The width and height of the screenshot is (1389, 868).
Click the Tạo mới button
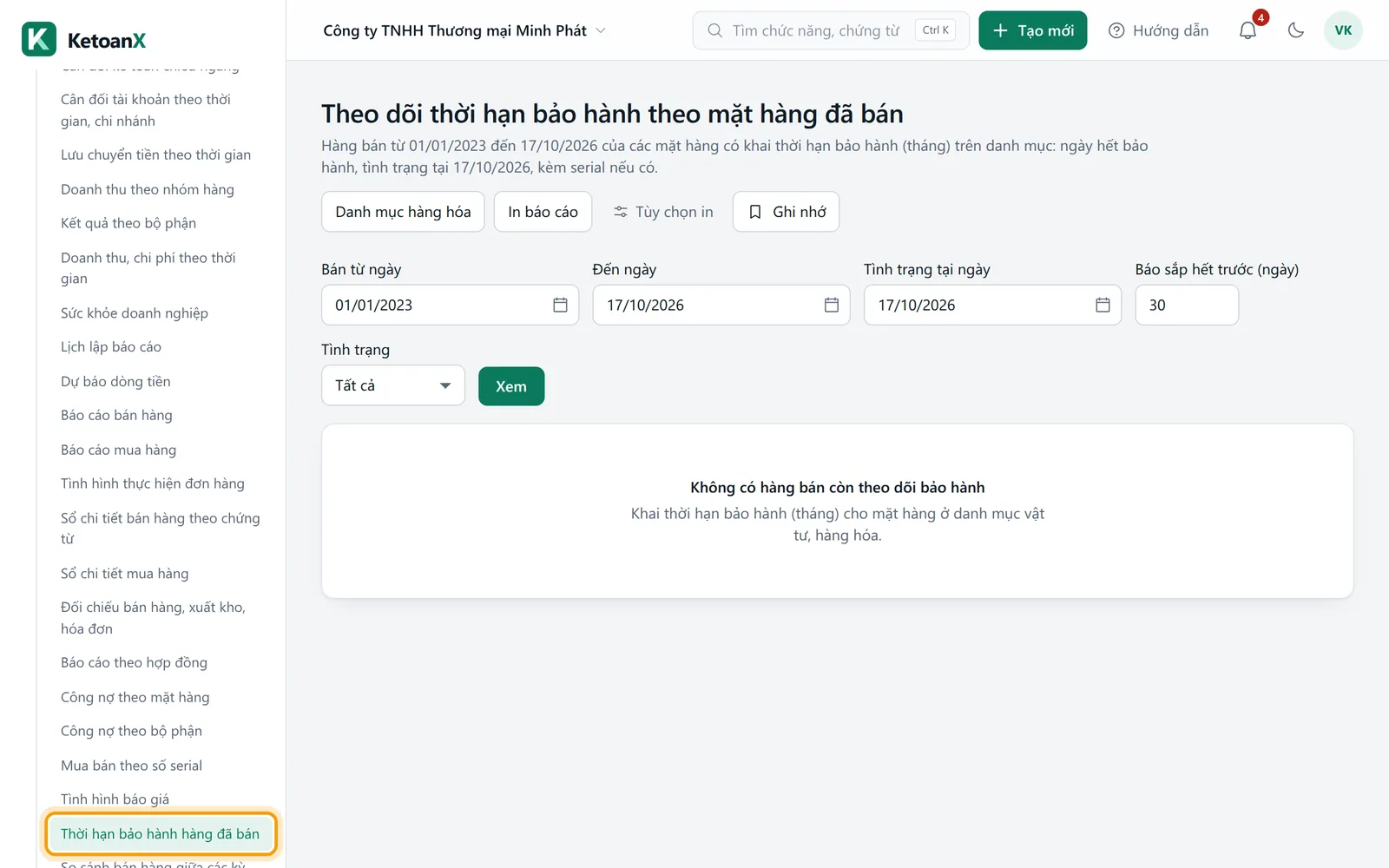1032,30
